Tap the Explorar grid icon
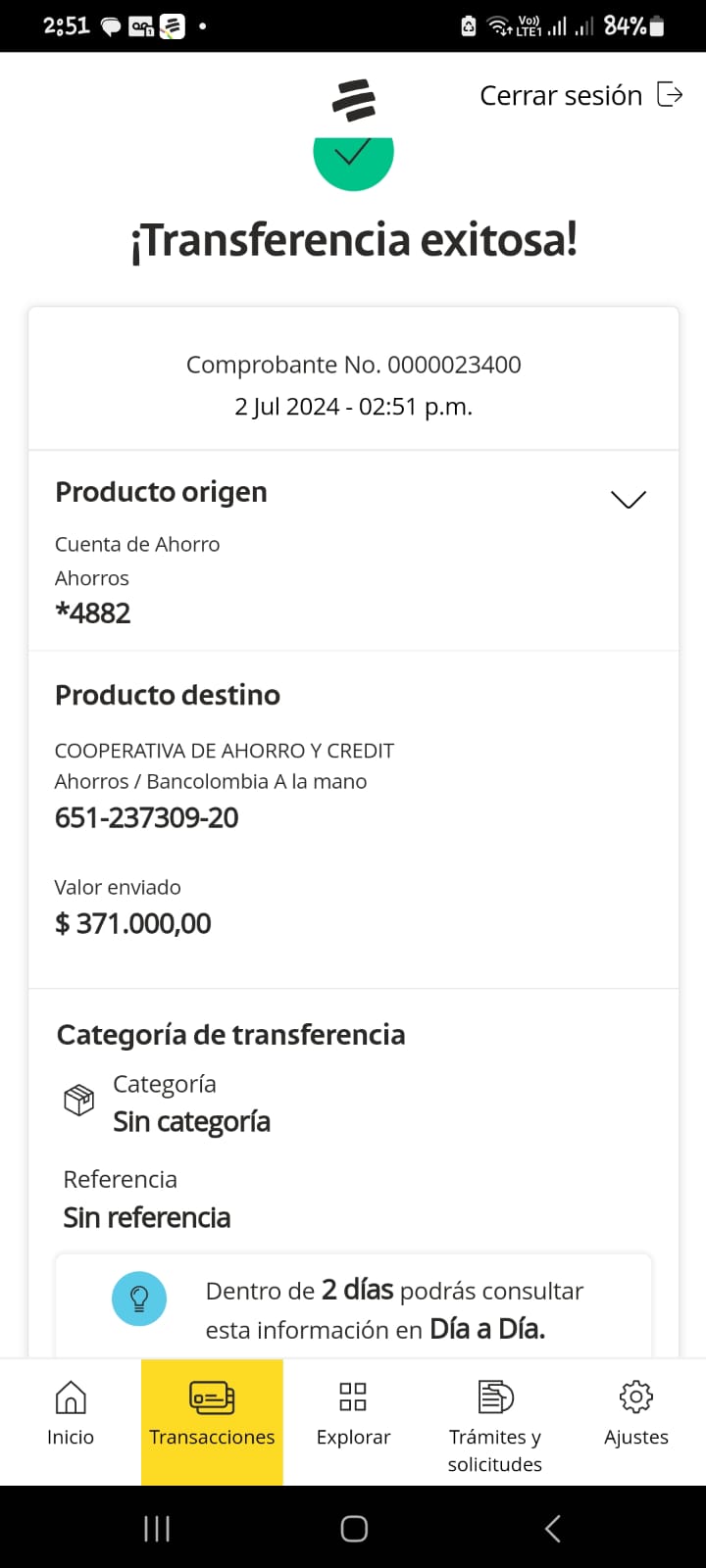The width and height of the screenshot is (706, 1568). pos(353,1396)
